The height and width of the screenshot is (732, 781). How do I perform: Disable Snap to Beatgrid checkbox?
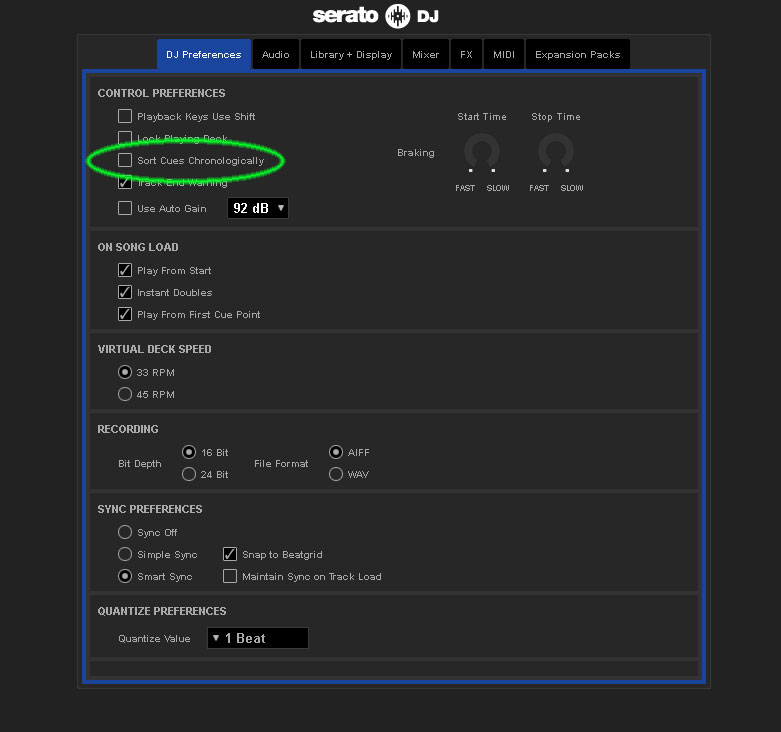coord(230,555)
